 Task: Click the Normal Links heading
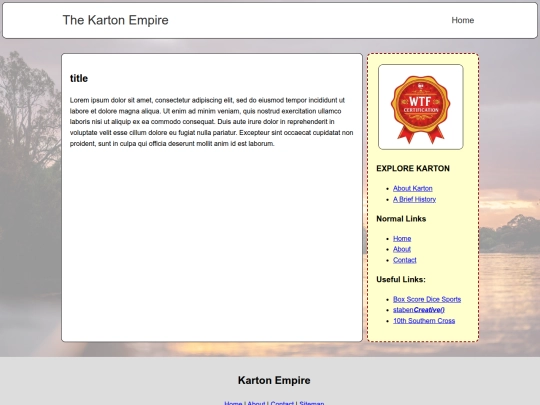click(401, 219)
